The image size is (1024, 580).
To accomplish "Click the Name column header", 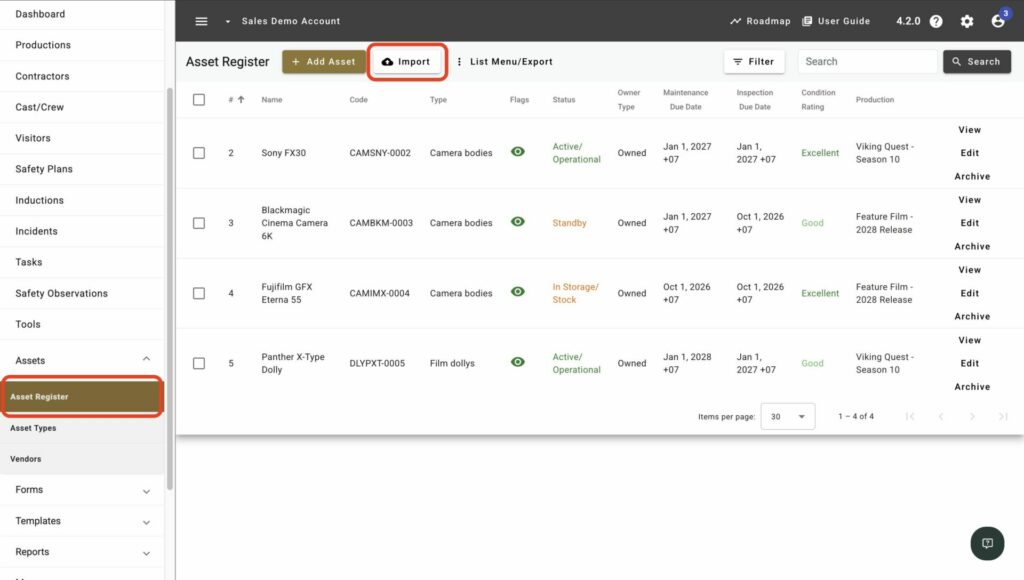I will tap(272, 99).
